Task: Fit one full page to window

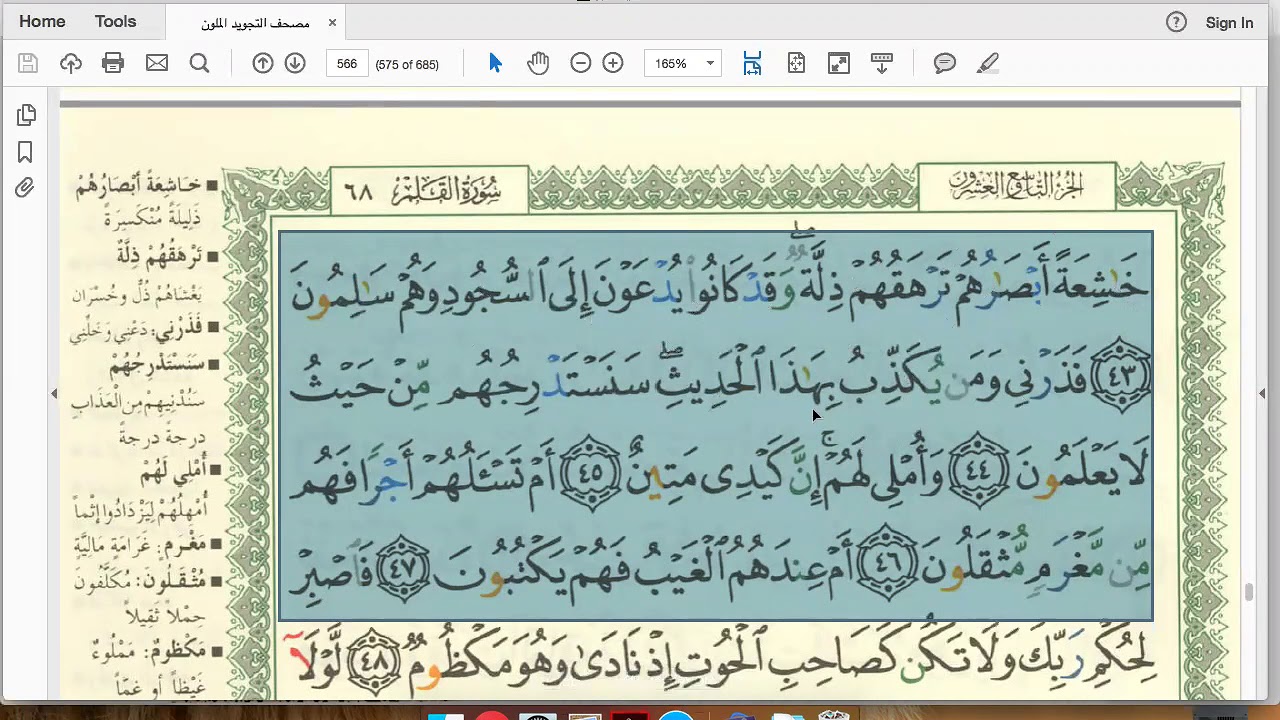Action: (796, 63)
